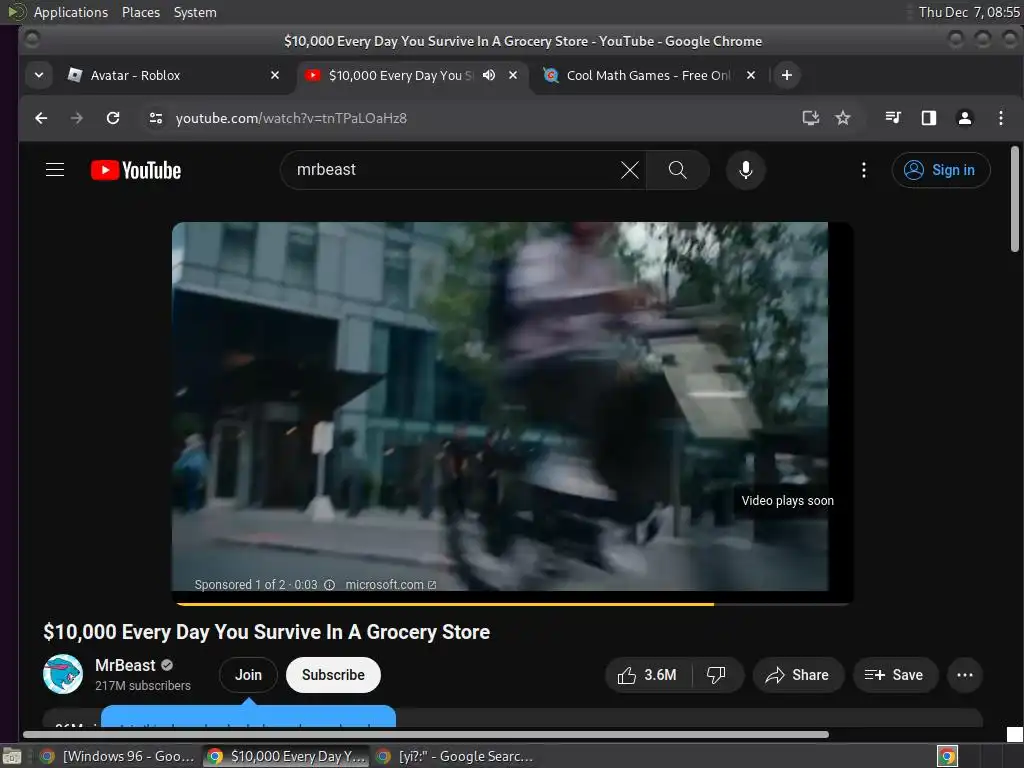Open Chrome three-dot menu
The height and width of the screenshot is (768, 1024).
[x=1000, y=118]
